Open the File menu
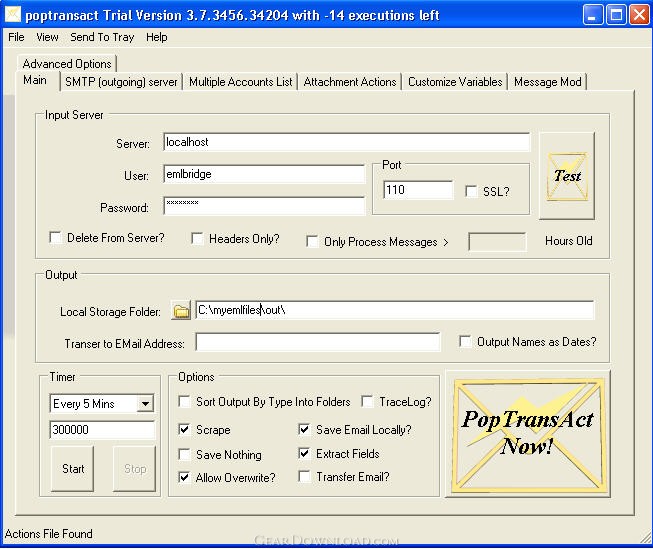This screenshot has width=653, height=549. click(16, 37)
